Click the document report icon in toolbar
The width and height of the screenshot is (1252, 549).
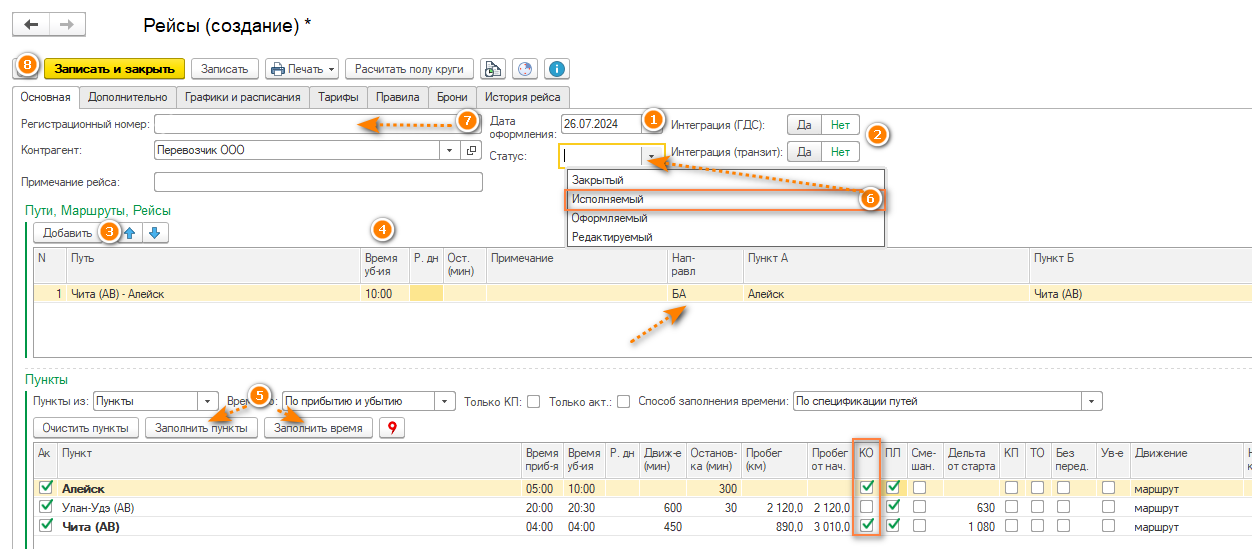(x=492, y=69)
